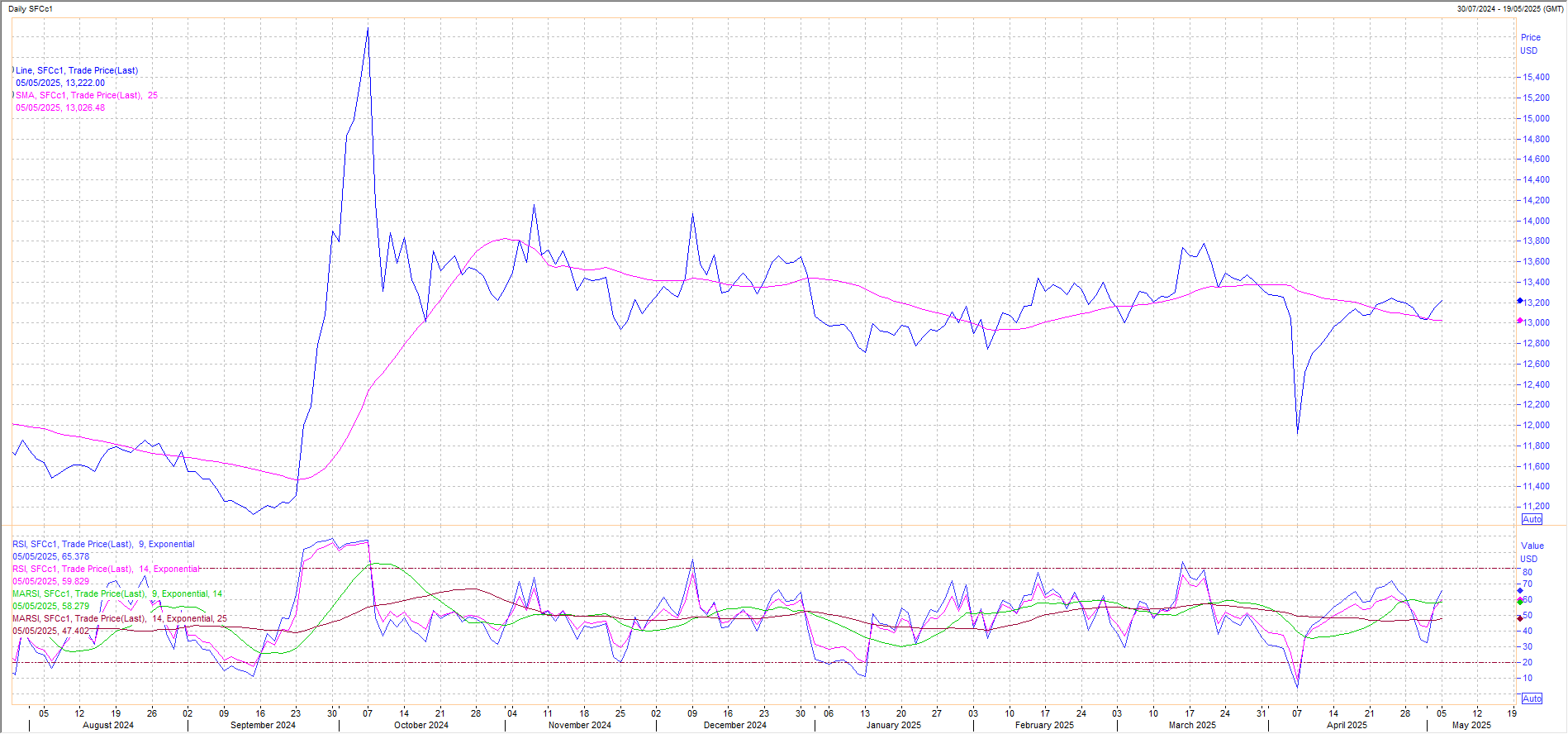This screenshot has width=1568, height=734.
Task: Click the Auto scale button on RSI pane
Action: click(1532, 698)
